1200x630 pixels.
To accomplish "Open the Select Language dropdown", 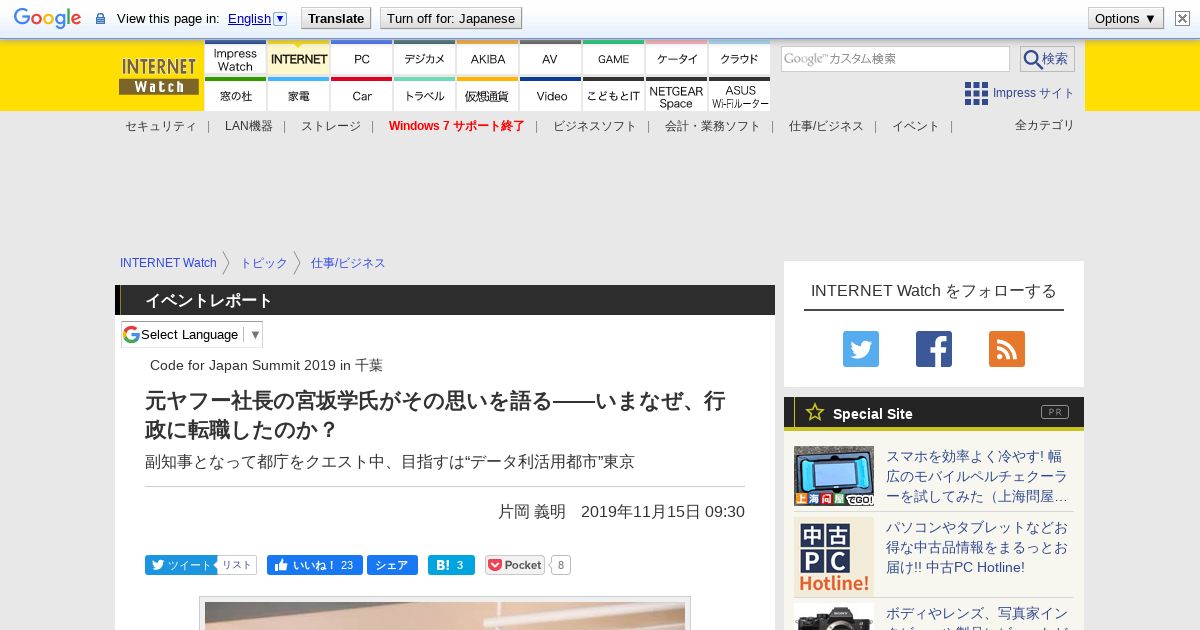I will (192, 334).
